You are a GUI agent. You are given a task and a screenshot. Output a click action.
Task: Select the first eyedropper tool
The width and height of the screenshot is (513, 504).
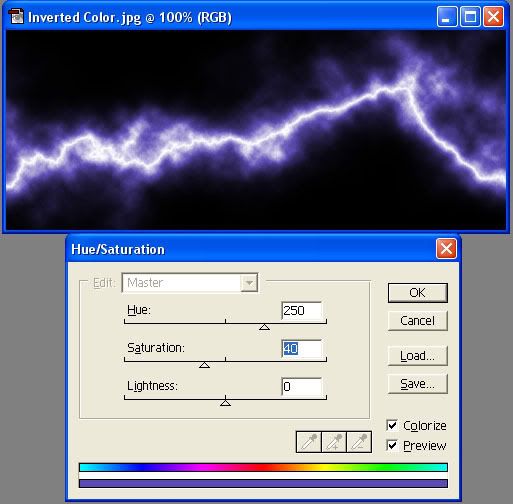pyautogui.click(x=309, y=442)
